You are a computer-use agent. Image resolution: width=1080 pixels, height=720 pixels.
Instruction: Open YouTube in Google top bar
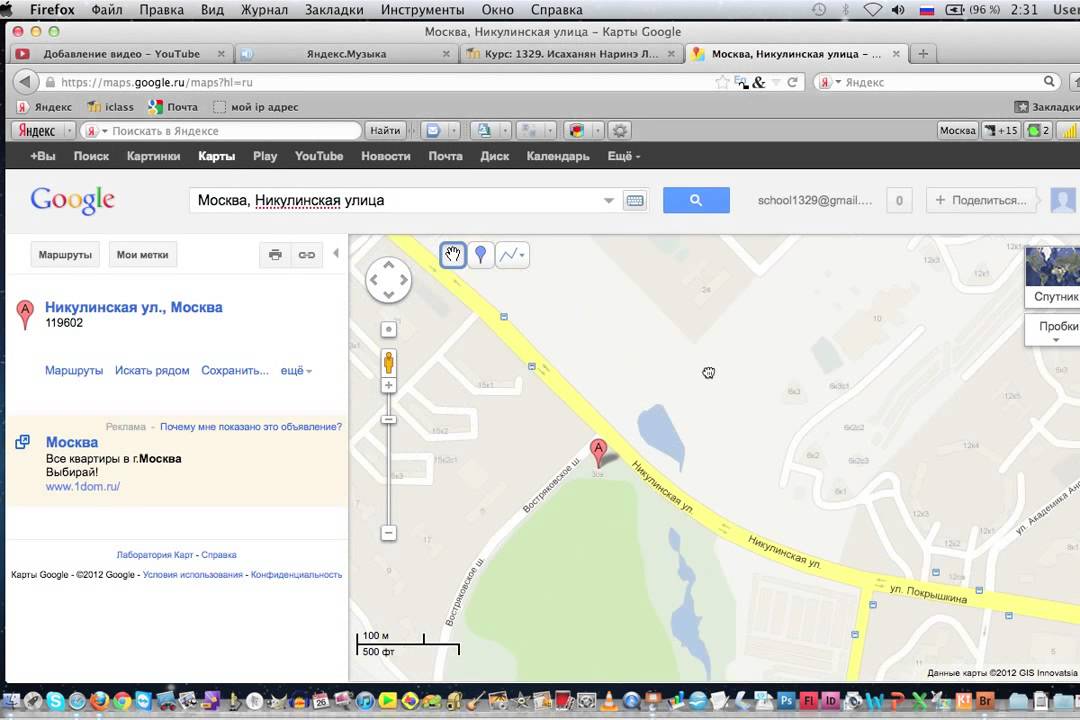pos(319,156)
